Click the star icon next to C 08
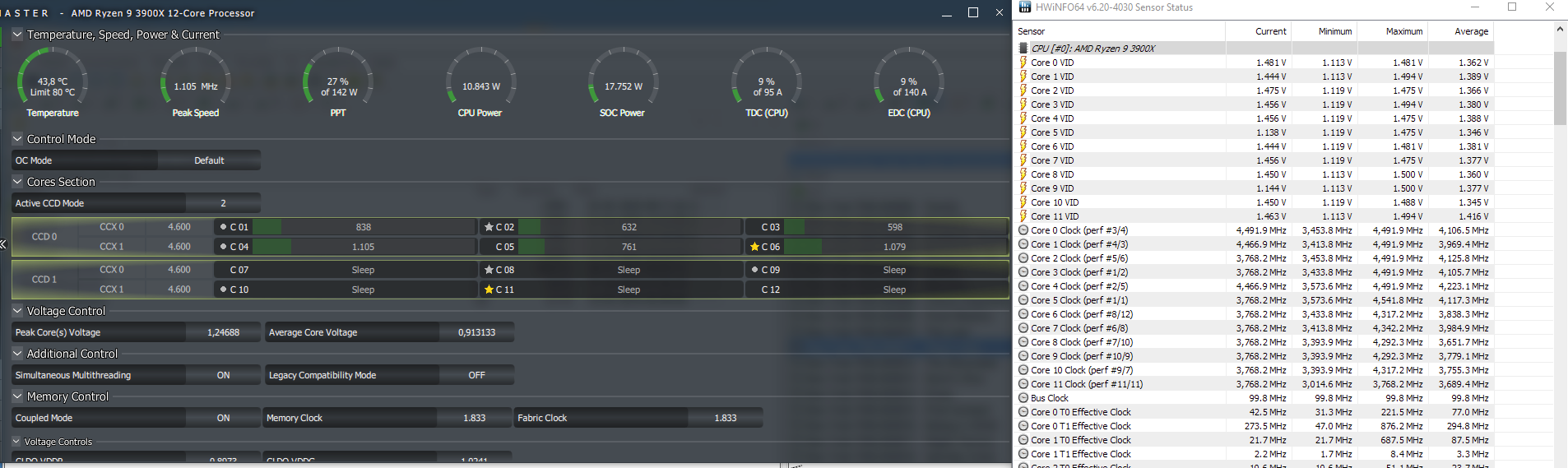Screen dimensions: 1568x468 point(489,270)
